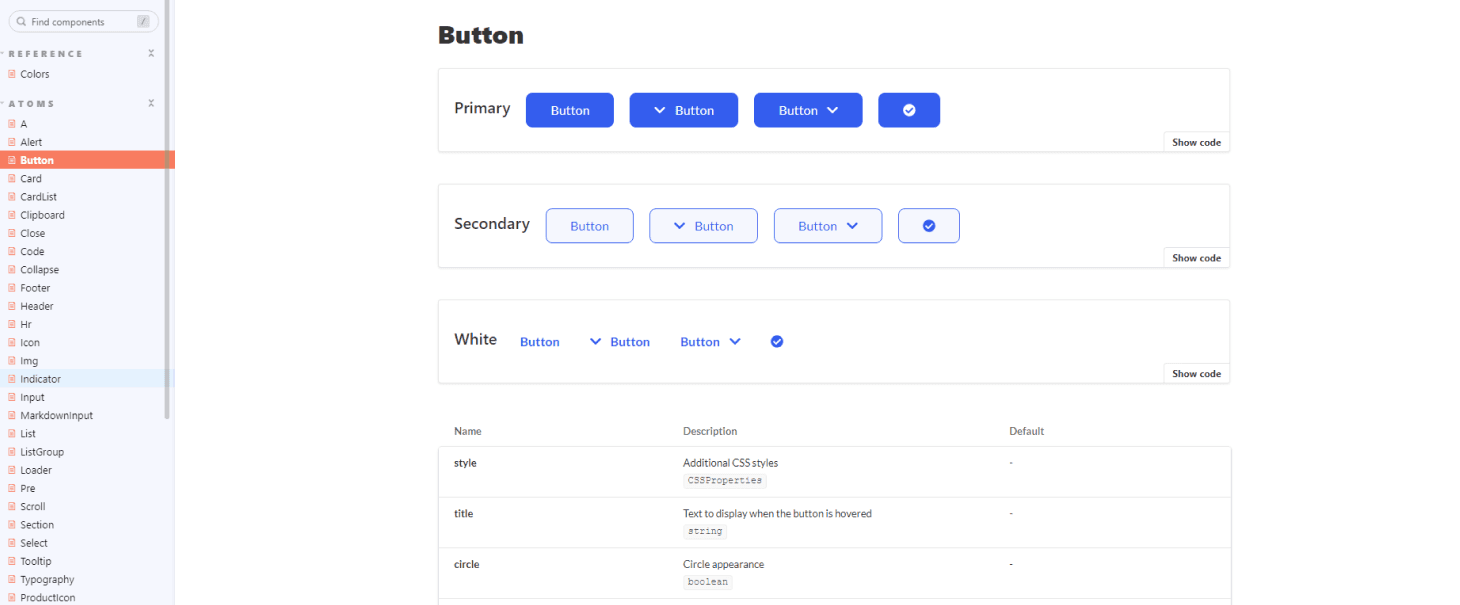Click White button with right chevron

pyautogui.click(x=710, y=342)
